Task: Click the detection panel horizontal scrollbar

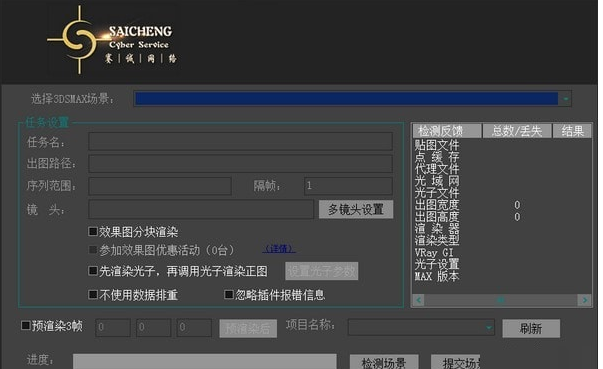Action: [x=501, y=300]
